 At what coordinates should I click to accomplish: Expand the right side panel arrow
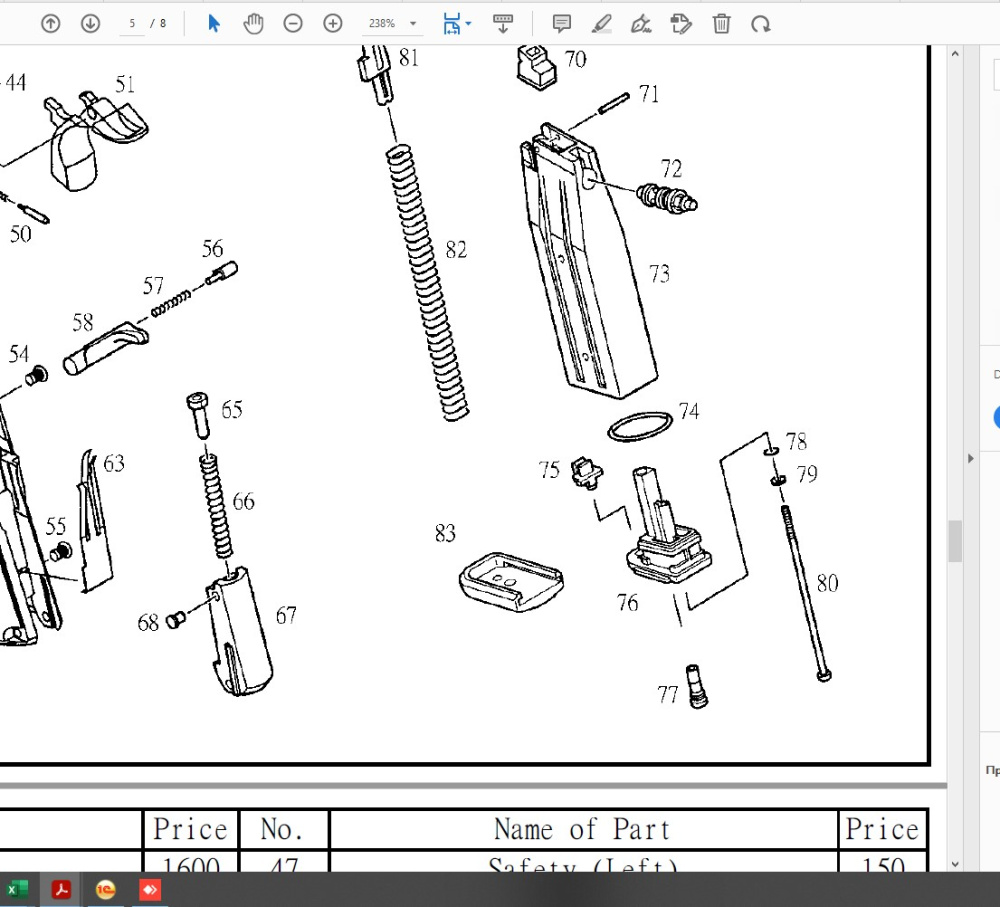click(x=971, y=458)
